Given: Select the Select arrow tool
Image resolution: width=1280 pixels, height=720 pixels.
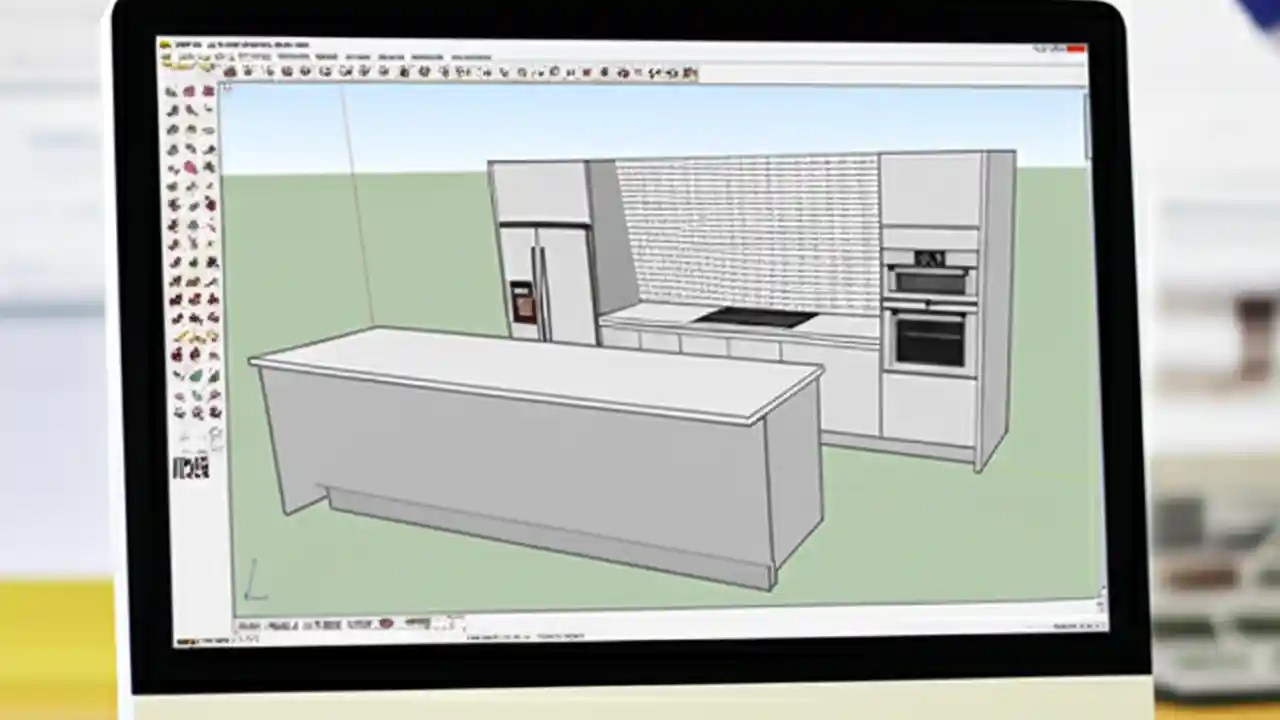Looking at the screenshot, I should coord(230,72).
